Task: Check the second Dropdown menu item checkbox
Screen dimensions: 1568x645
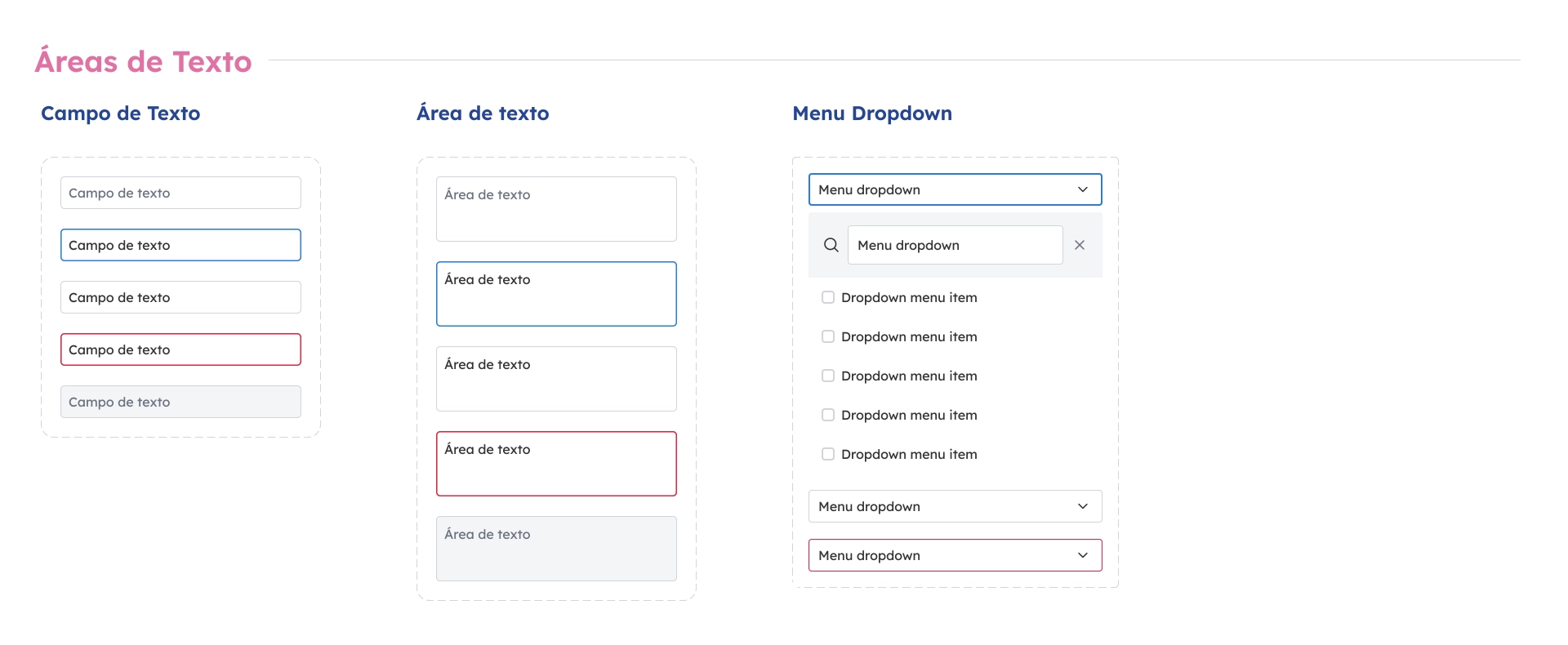Action: 828,336
